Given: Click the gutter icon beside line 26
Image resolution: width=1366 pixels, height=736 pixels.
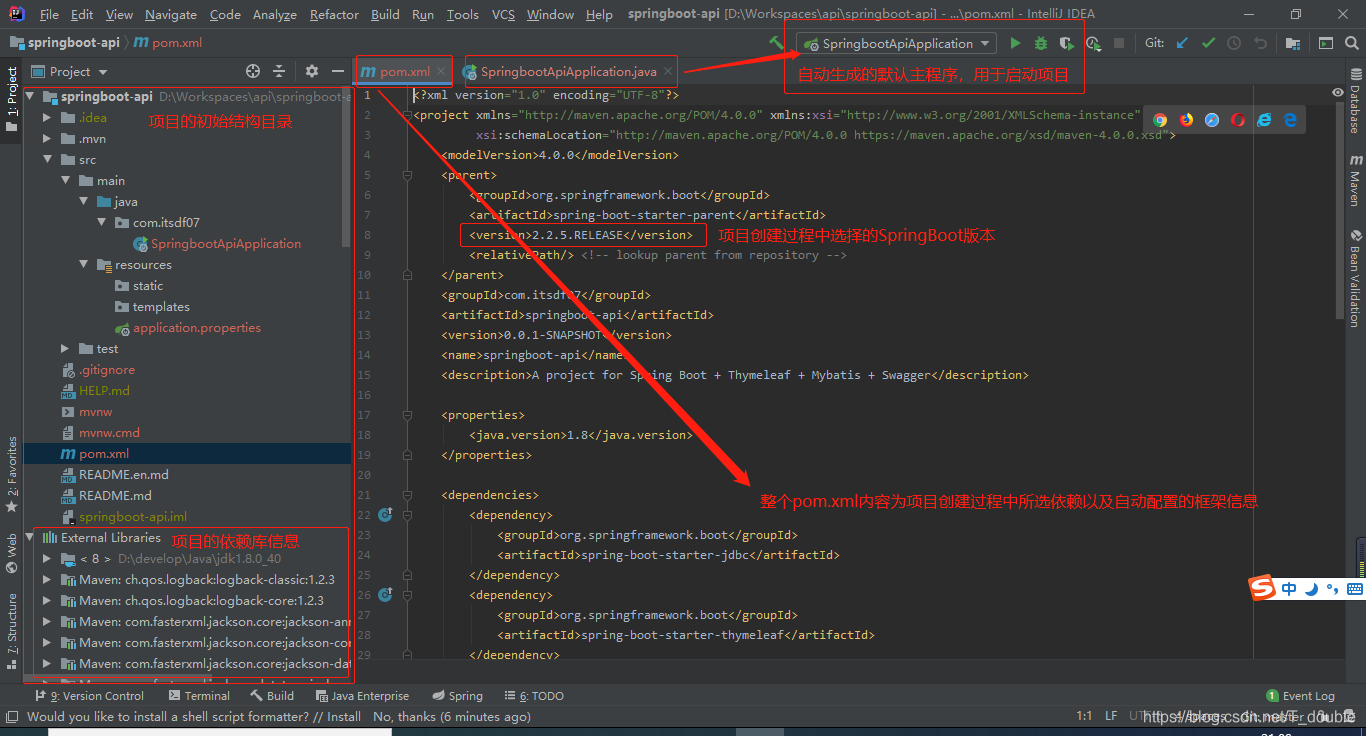Looking at the screenshot, I should click(x=385, y=595).
